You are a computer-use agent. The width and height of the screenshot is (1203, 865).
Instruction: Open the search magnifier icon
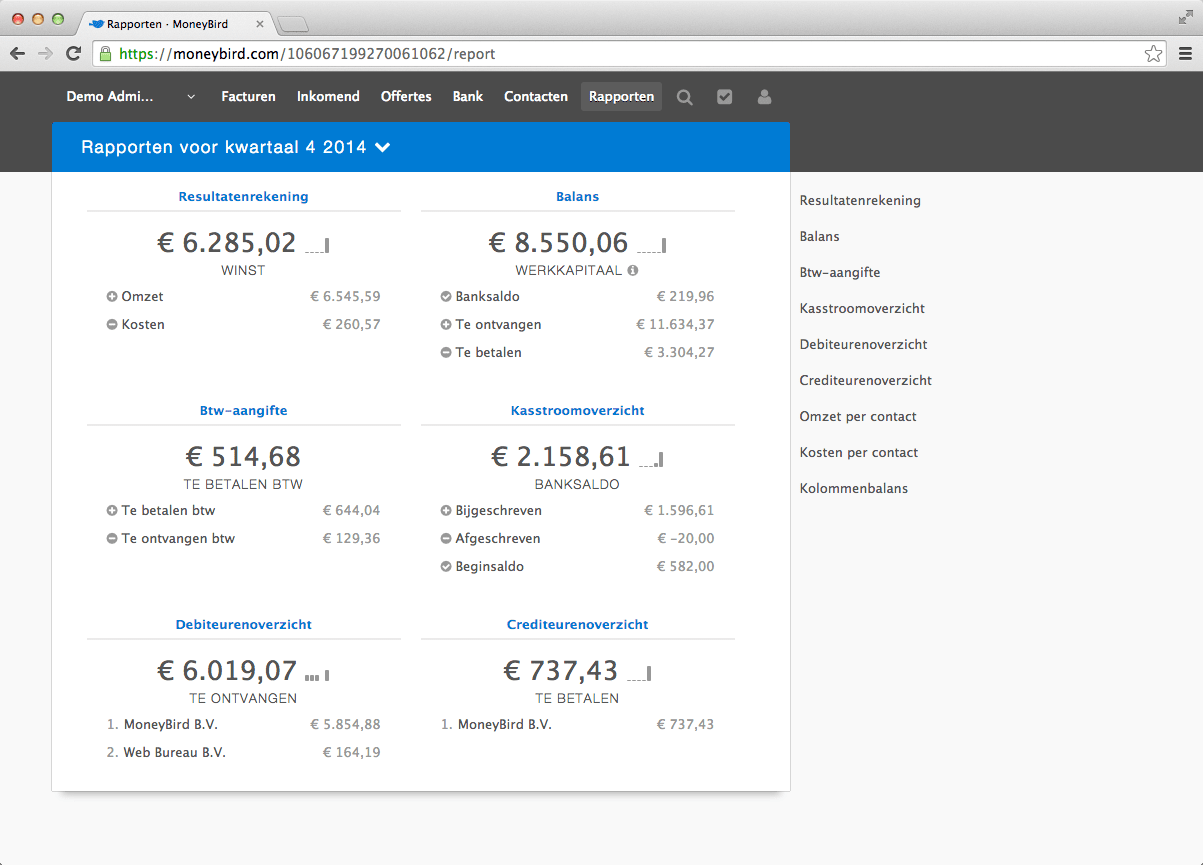click(684, 96)
